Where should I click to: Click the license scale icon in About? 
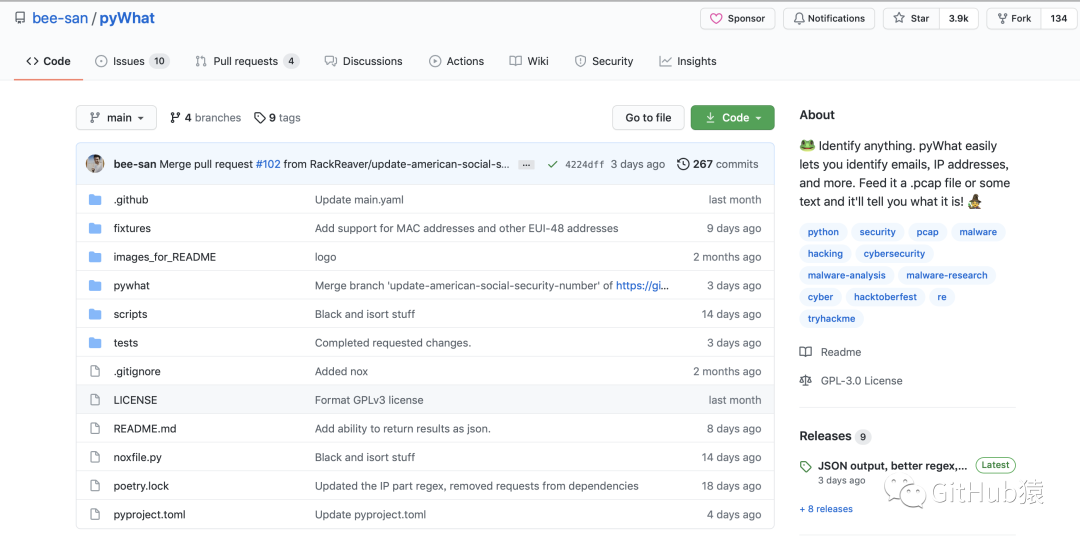pos(805,380)
